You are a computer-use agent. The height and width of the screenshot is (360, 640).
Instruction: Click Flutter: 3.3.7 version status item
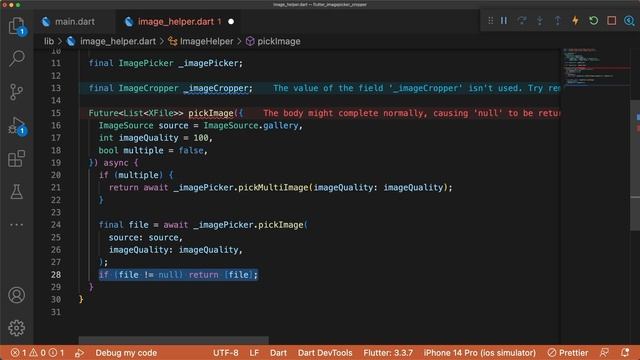point(388,353)
